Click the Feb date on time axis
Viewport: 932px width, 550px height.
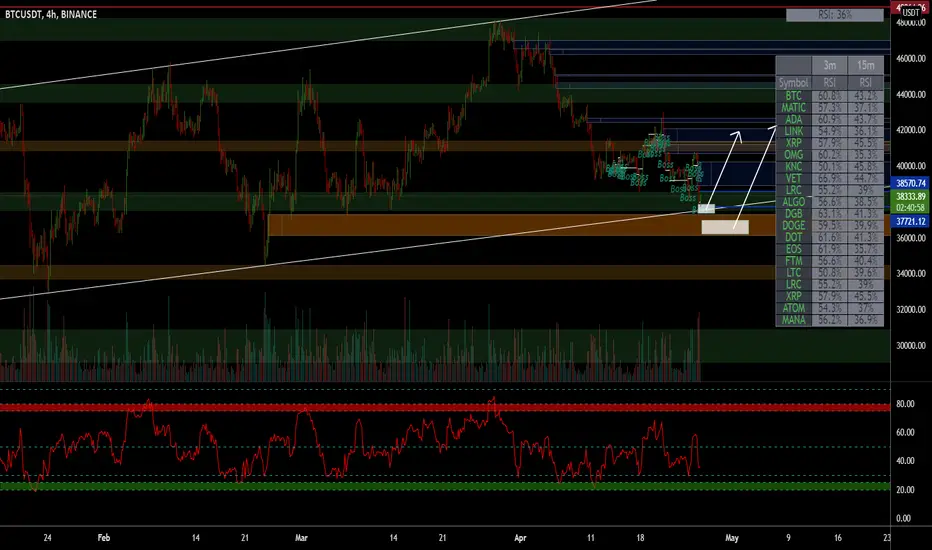(103, 538)
